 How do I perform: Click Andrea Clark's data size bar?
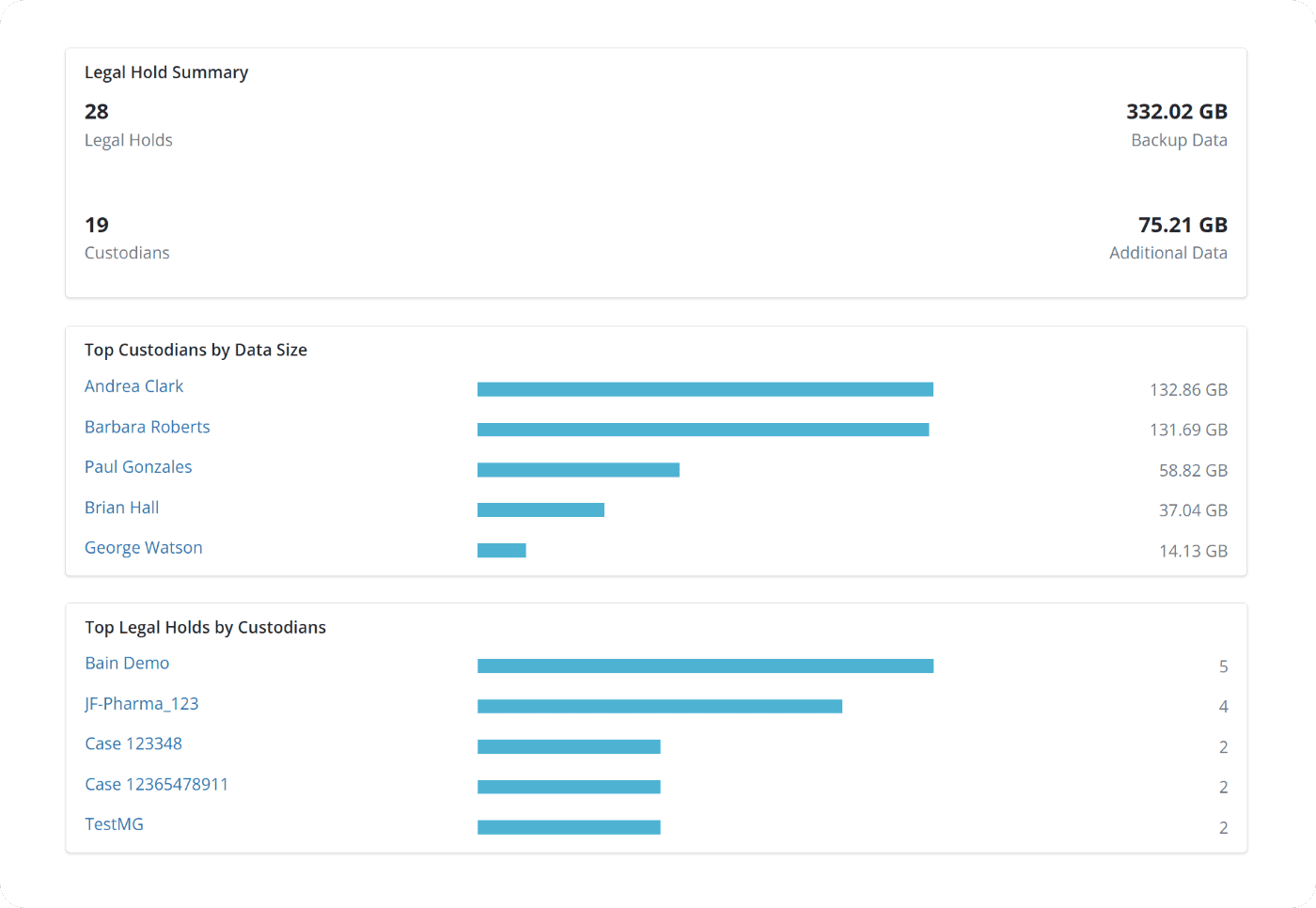point(705,389)
